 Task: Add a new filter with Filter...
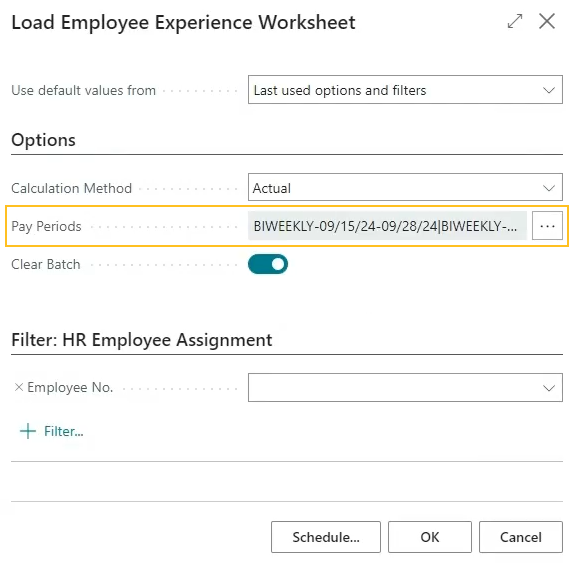point(52,431)
